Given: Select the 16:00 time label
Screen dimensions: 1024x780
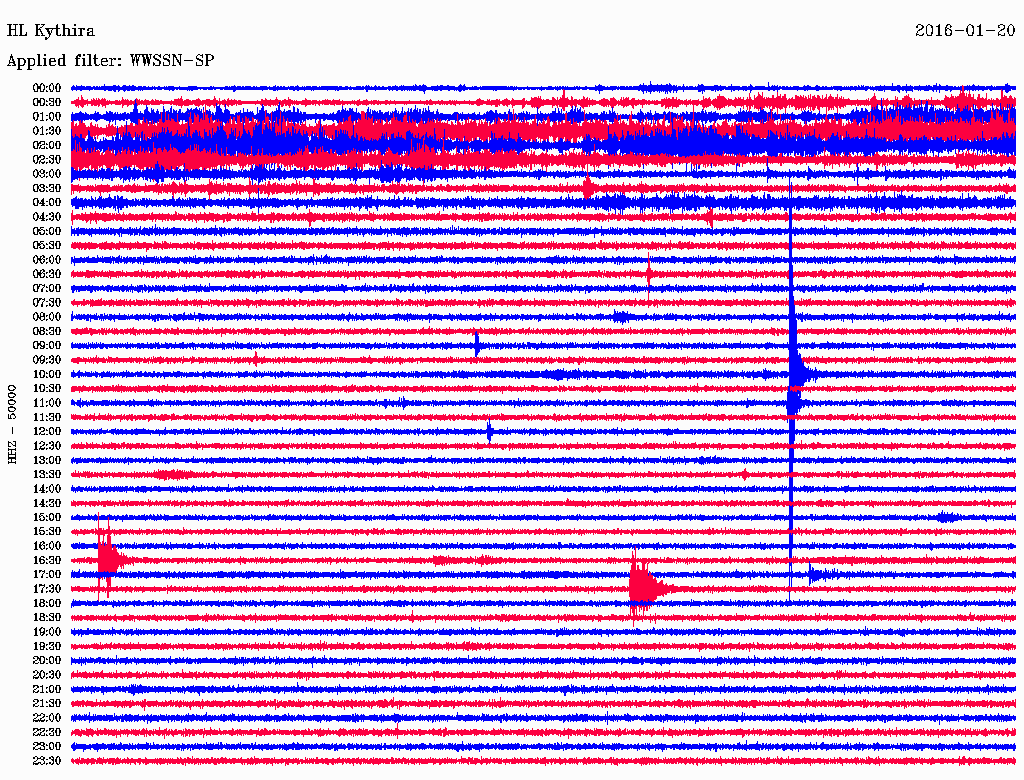Looking at the screenshot, I should pos(47,546).
